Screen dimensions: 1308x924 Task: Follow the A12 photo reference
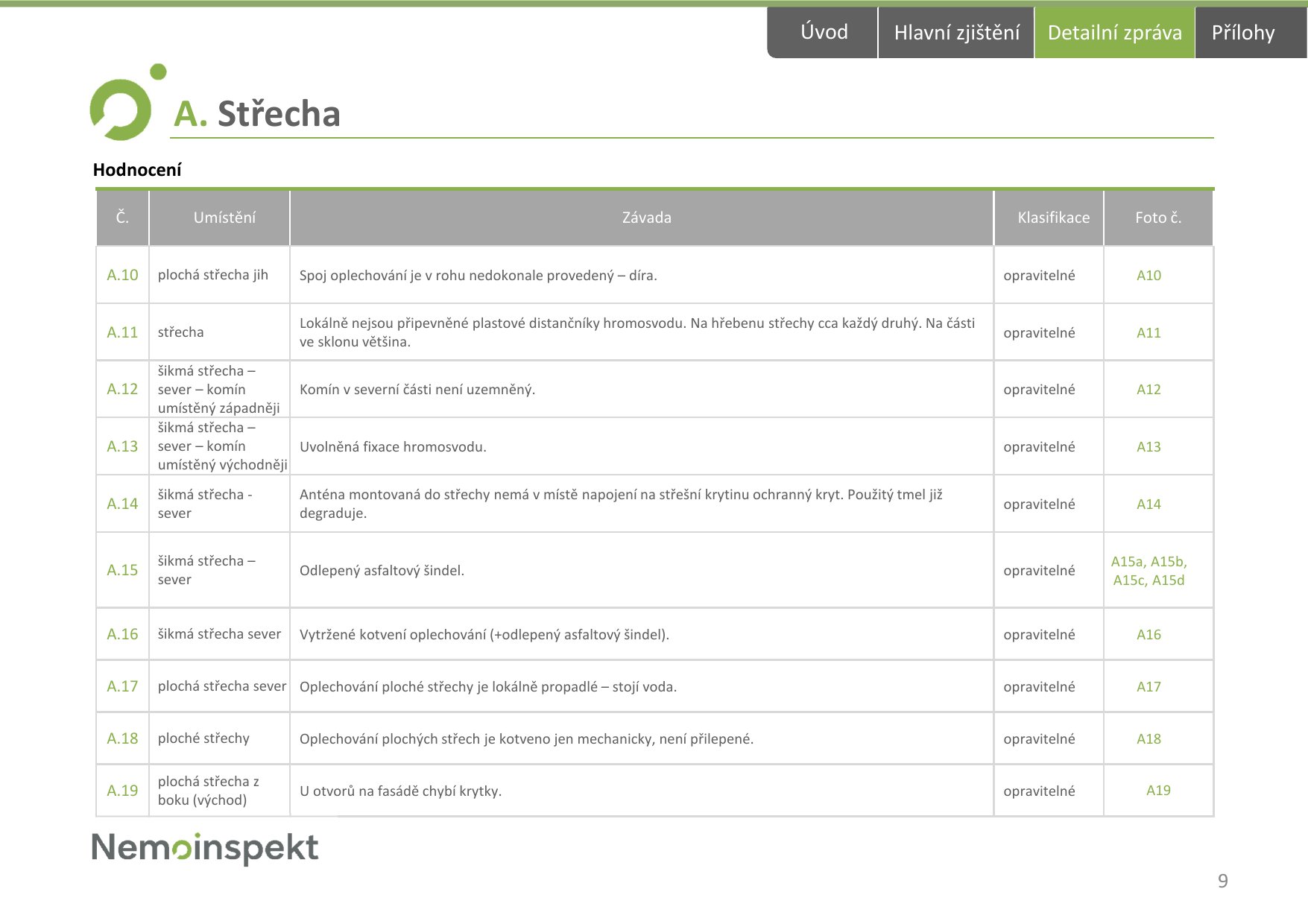(x=1149, y=389)
